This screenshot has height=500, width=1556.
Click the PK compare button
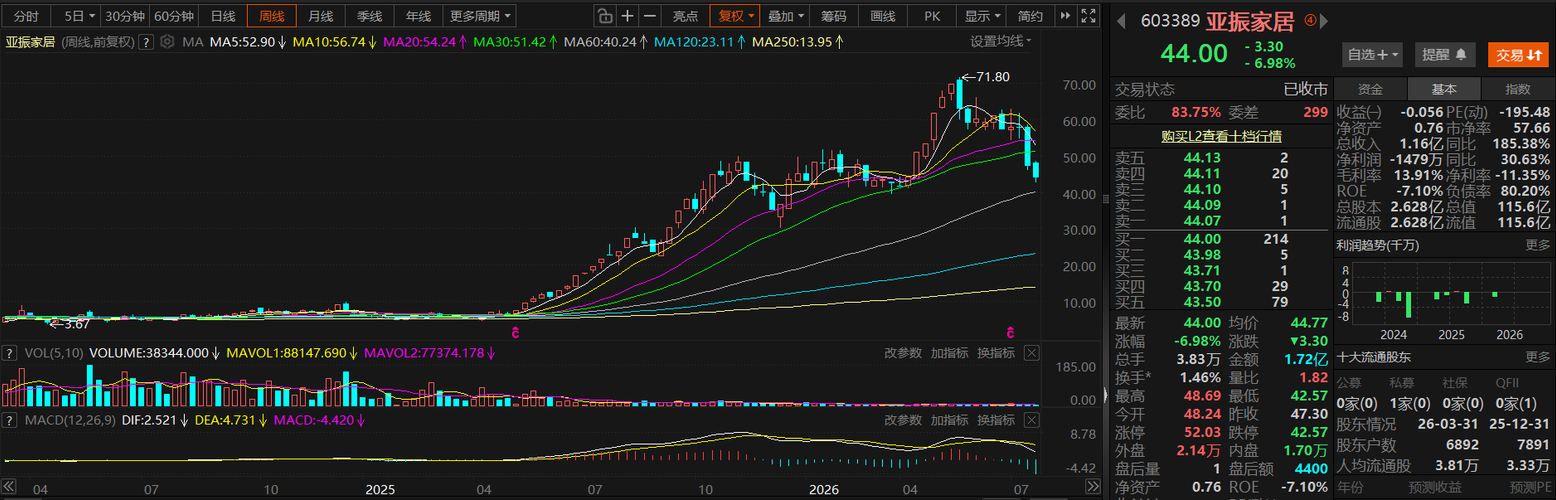click(932, 16)
